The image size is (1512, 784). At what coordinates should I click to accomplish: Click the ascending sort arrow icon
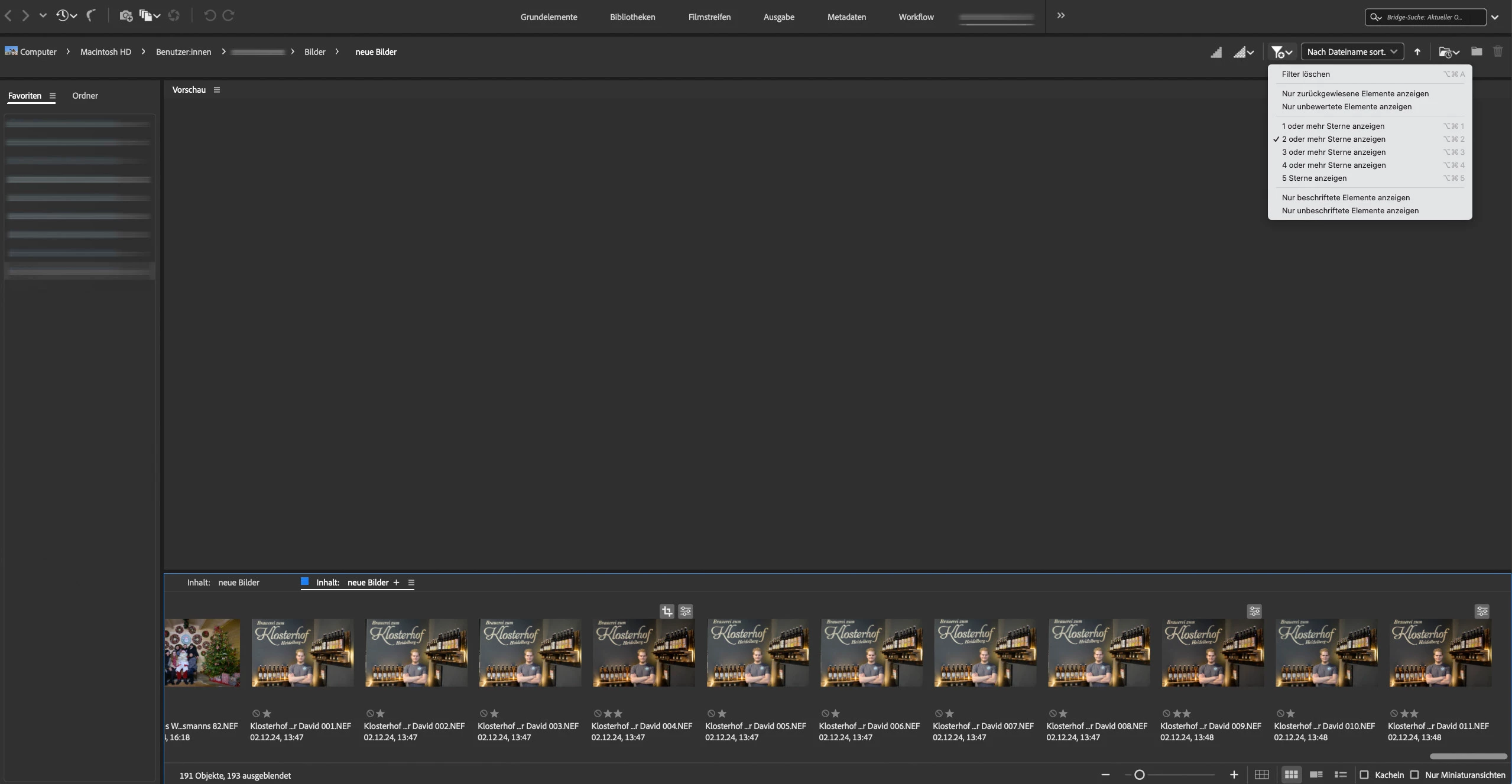tap(1417, 52)
